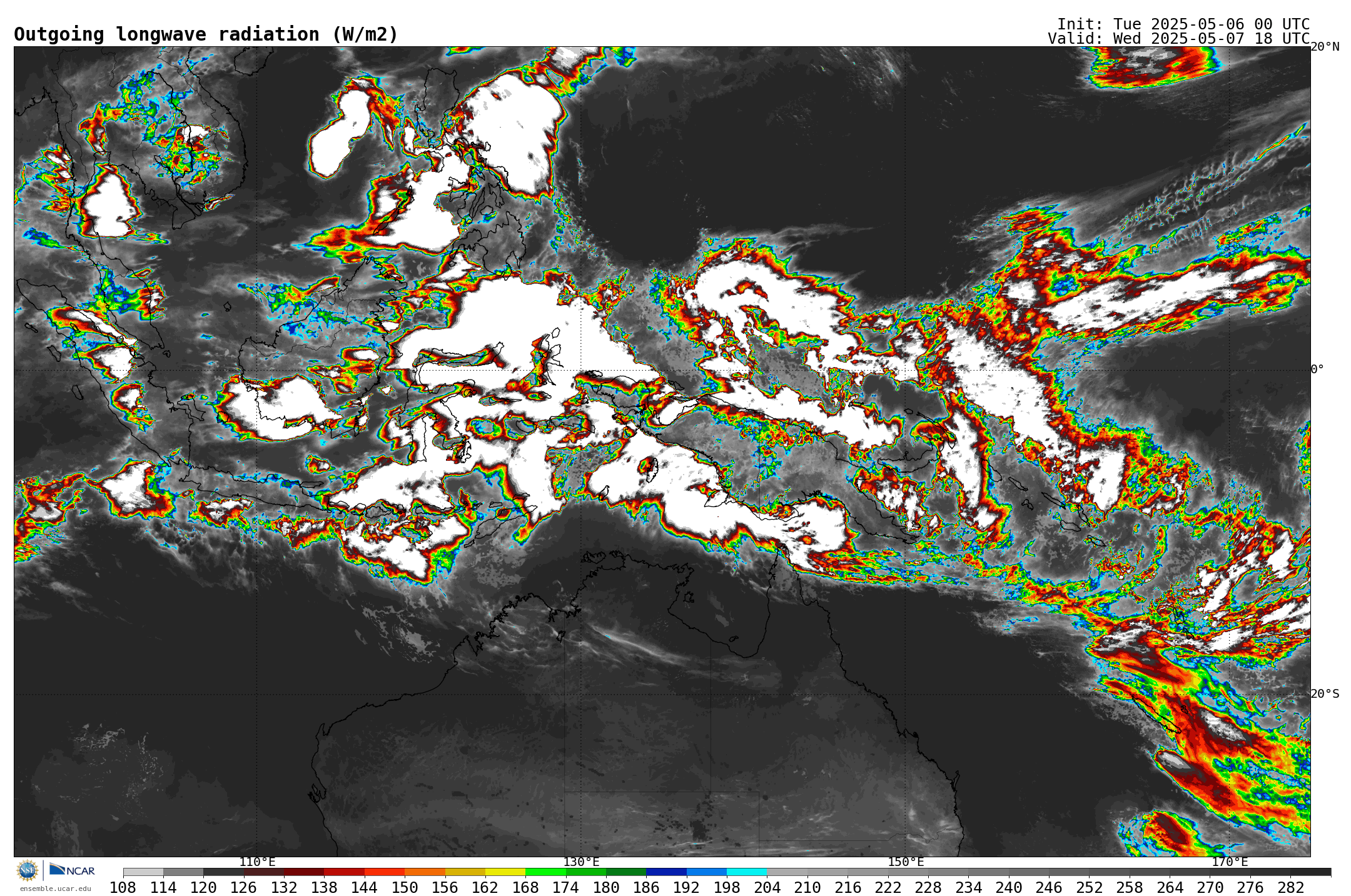Click the colorbar tick label 204

pos(767,888)
